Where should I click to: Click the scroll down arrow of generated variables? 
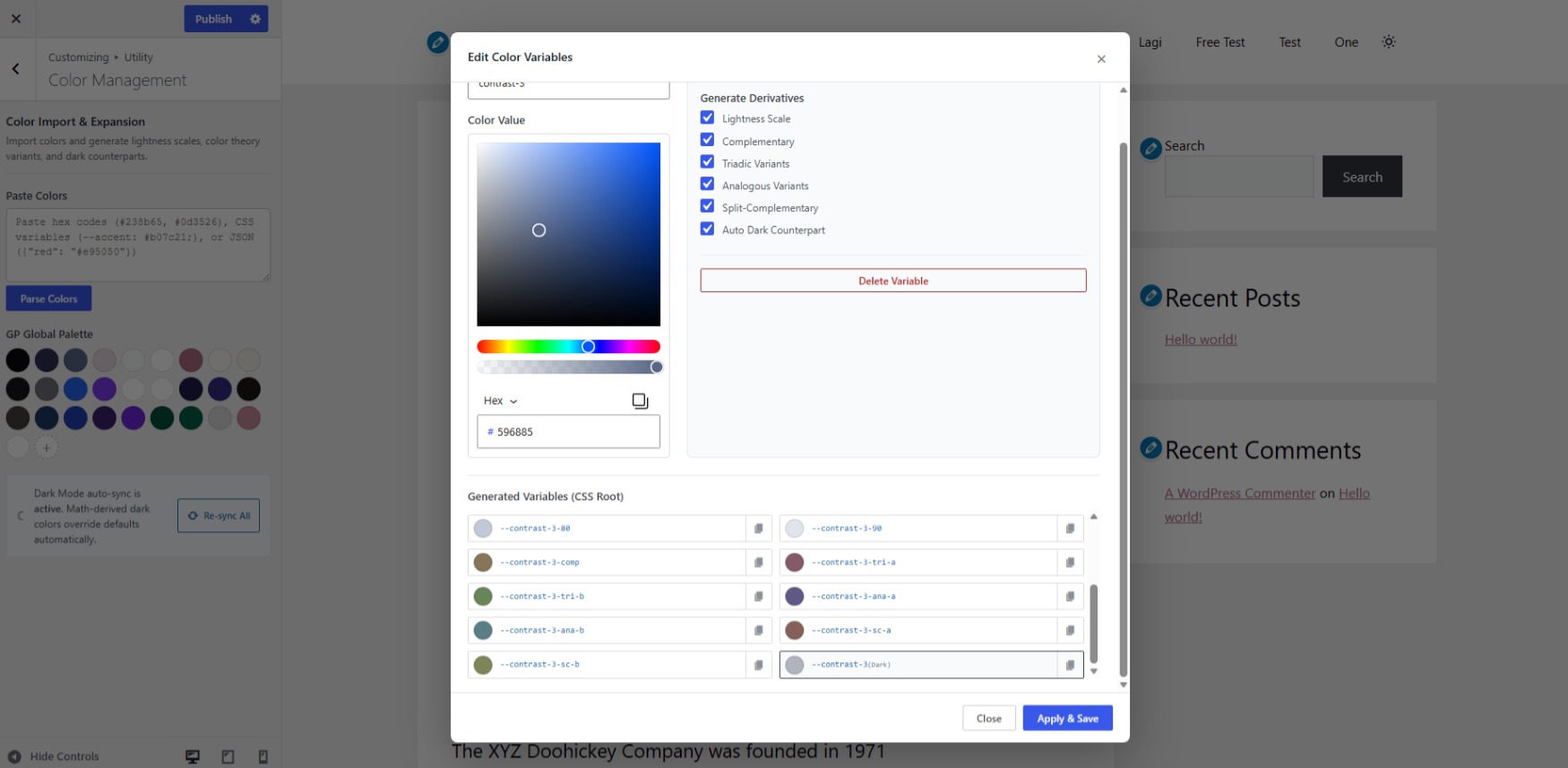click(1093, 671)
